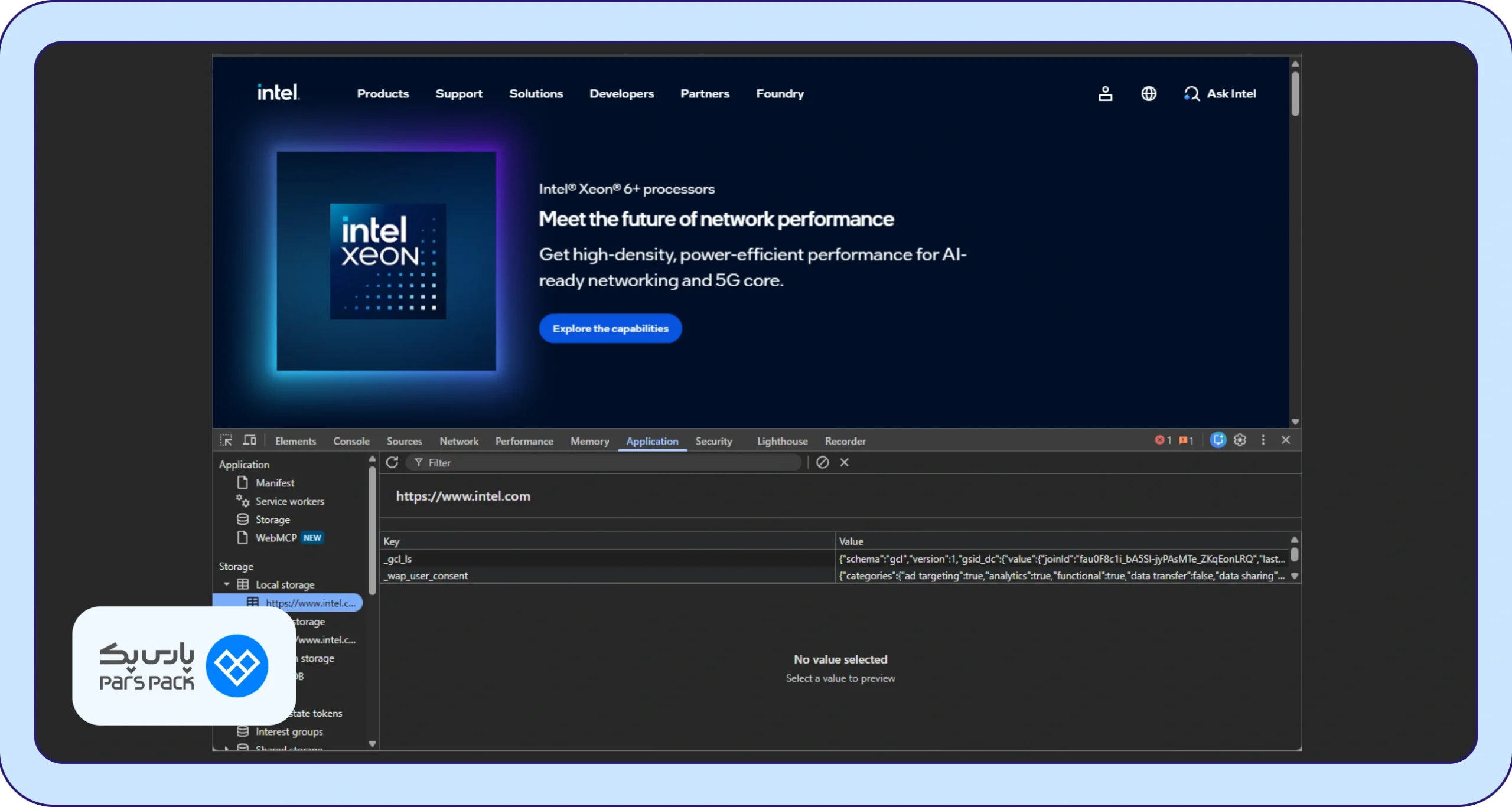Open the Developers menu
Image resolution: width=1512 pixels, height=807 pixels.
pos(621,93)
